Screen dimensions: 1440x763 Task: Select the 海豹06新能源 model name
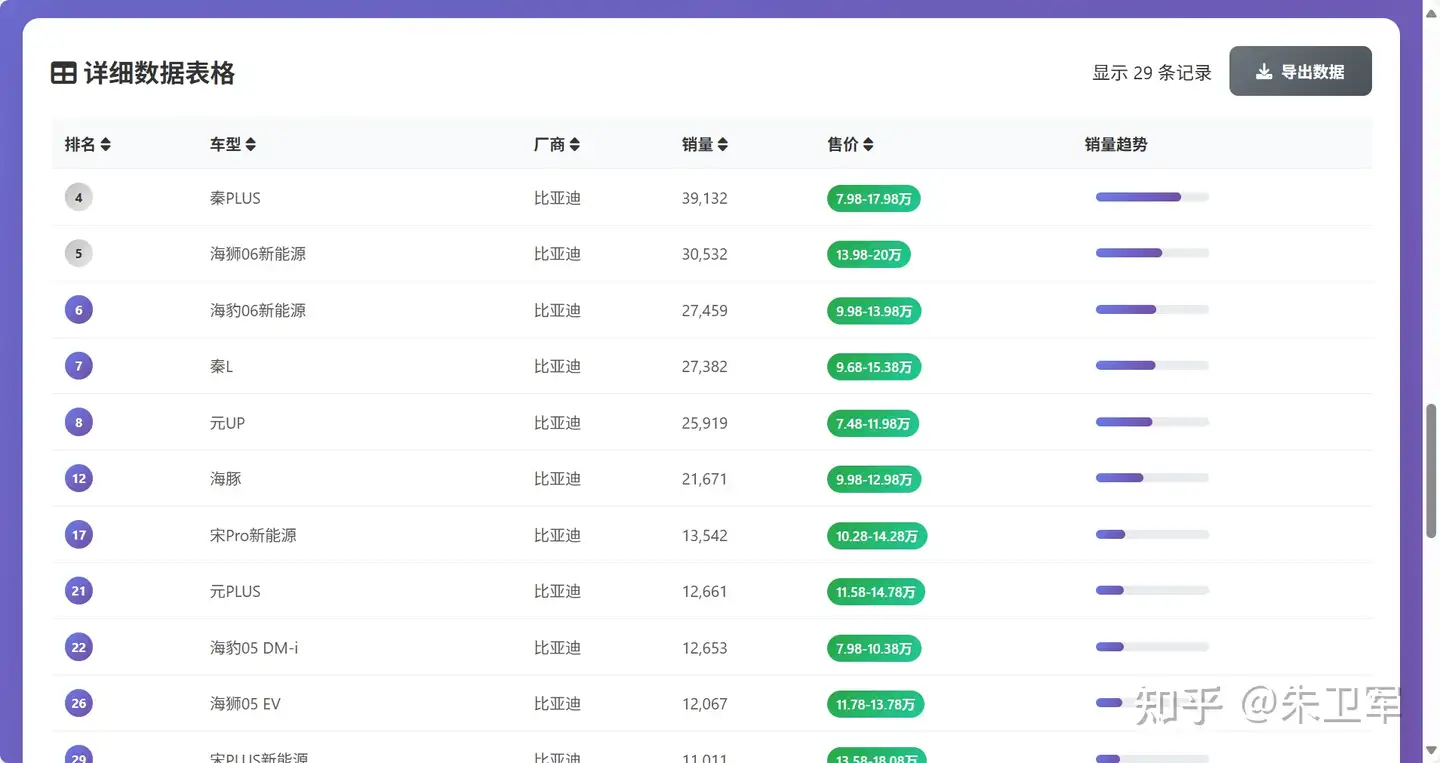[x=258, y=310]
